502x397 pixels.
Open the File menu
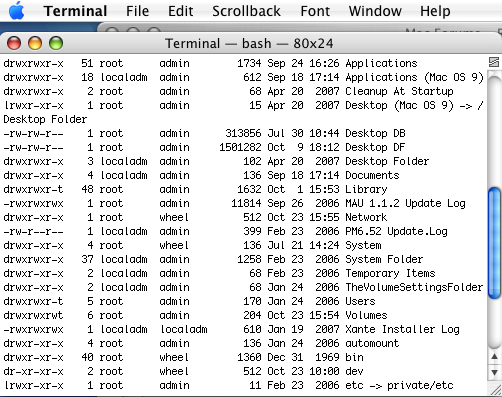[x=137, y=11]
